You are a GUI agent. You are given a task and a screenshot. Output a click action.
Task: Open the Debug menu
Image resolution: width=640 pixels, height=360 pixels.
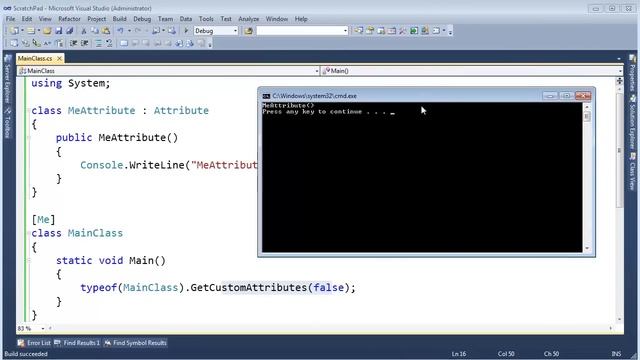click(x=142, y=19)
